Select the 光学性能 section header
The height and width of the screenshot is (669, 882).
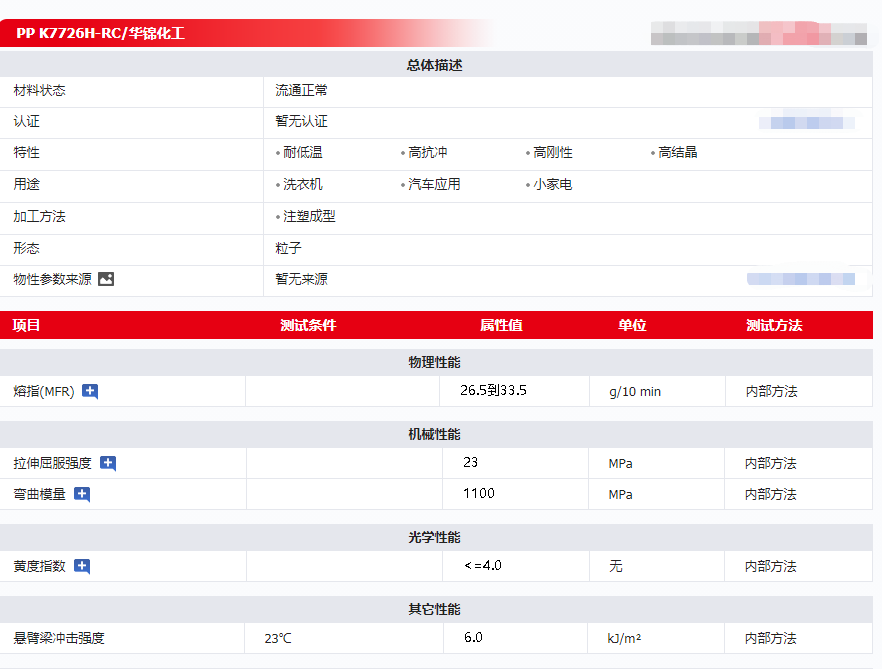(434, 537)
